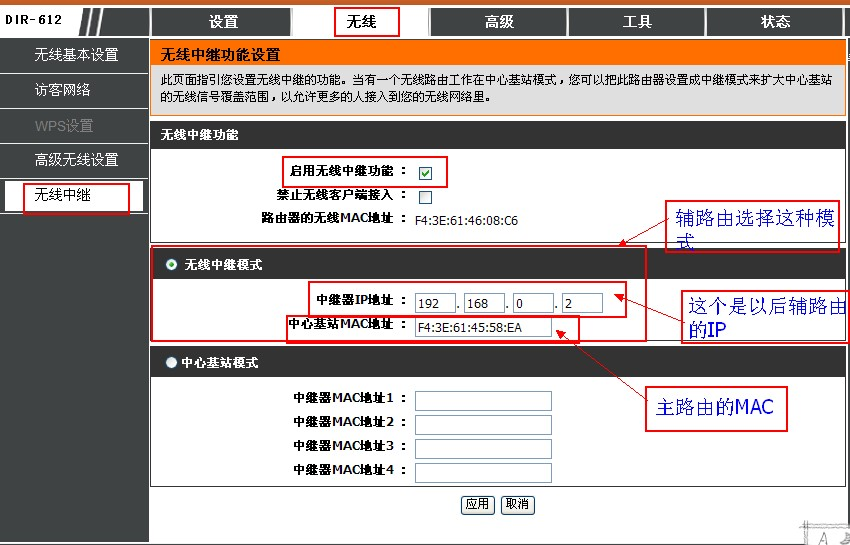Click last octet field of 中继器IP地址
The image size is (850, 545).
pyautogui.click(x=582, y=303)
